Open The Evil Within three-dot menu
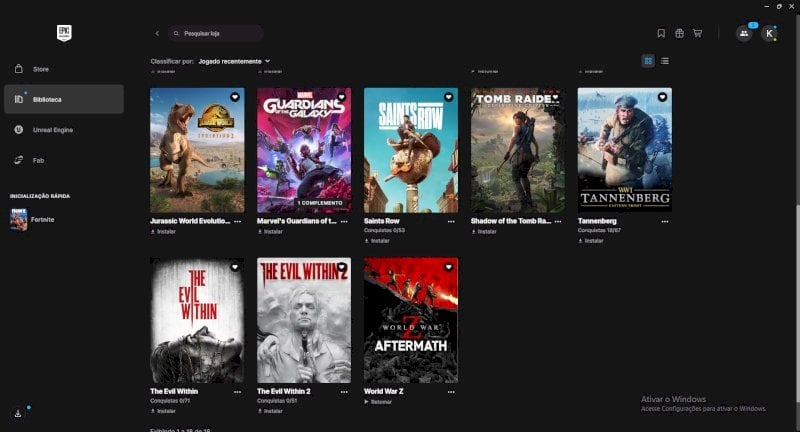The height and width of the screenshot is (432, 800). 238,392
